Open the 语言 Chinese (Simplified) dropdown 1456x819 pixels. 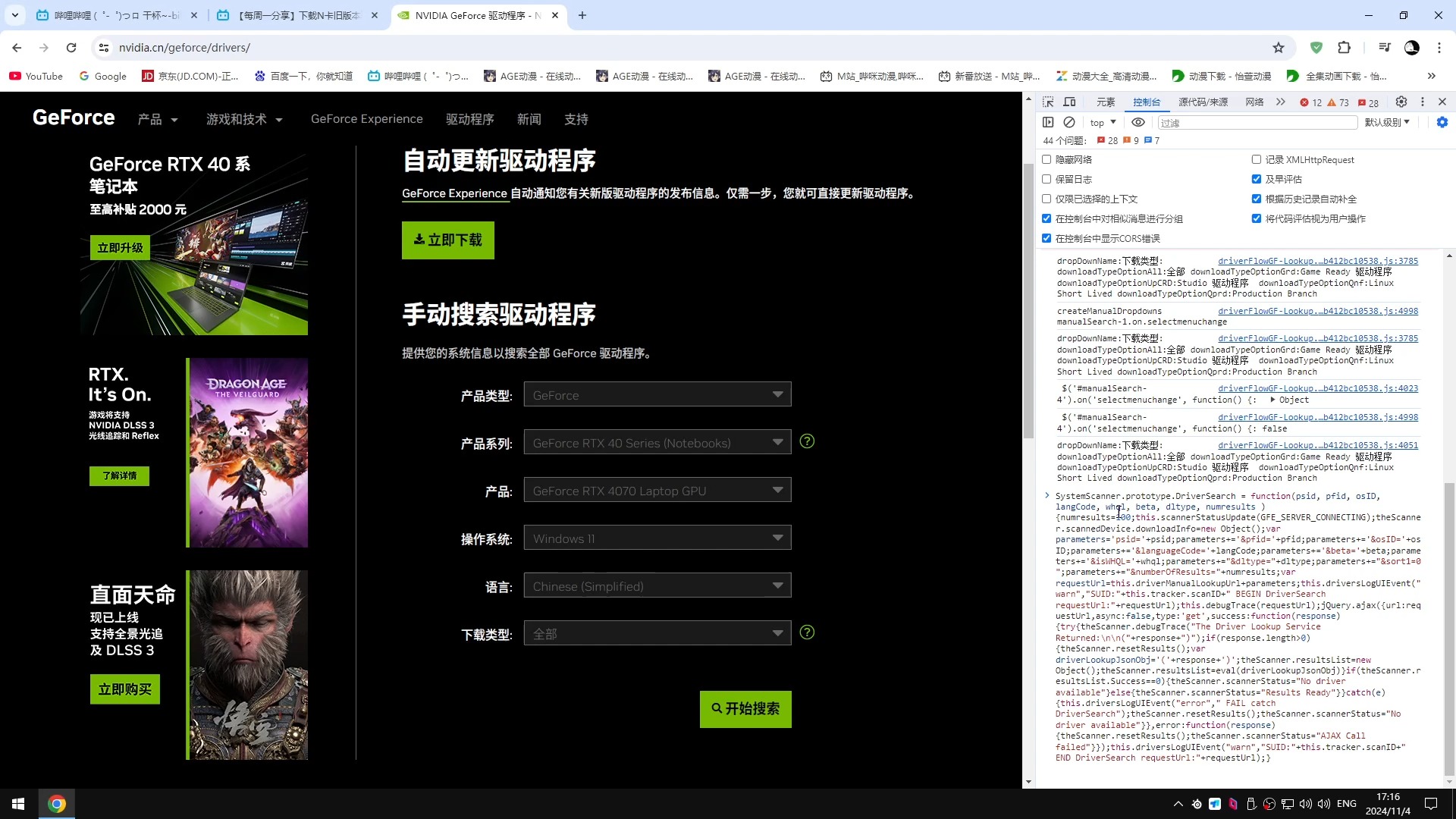pyautogui.click(x=657, y=585)
